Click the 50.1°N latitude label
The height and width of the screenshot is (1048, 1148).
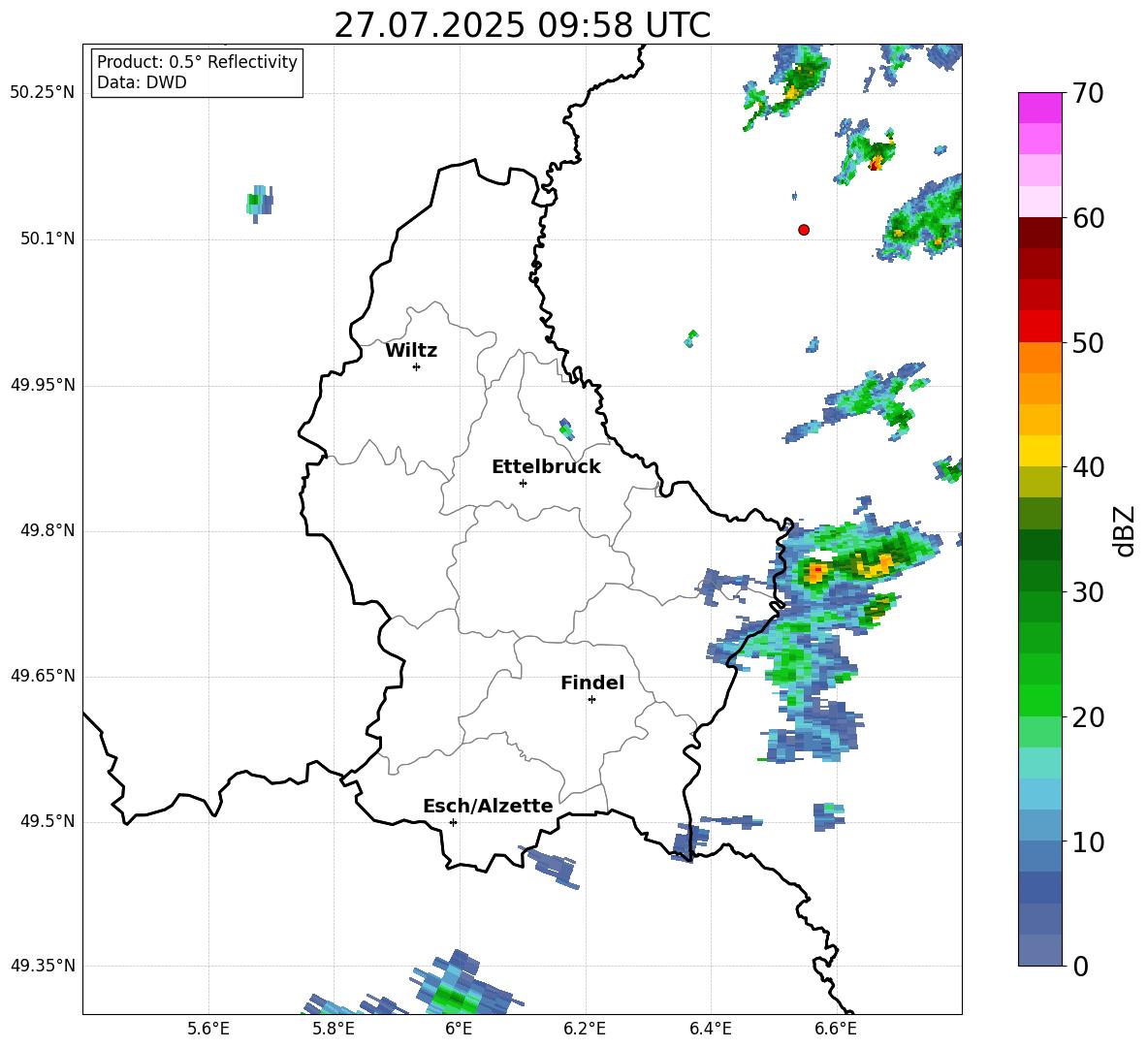click(x=48, y=239)
